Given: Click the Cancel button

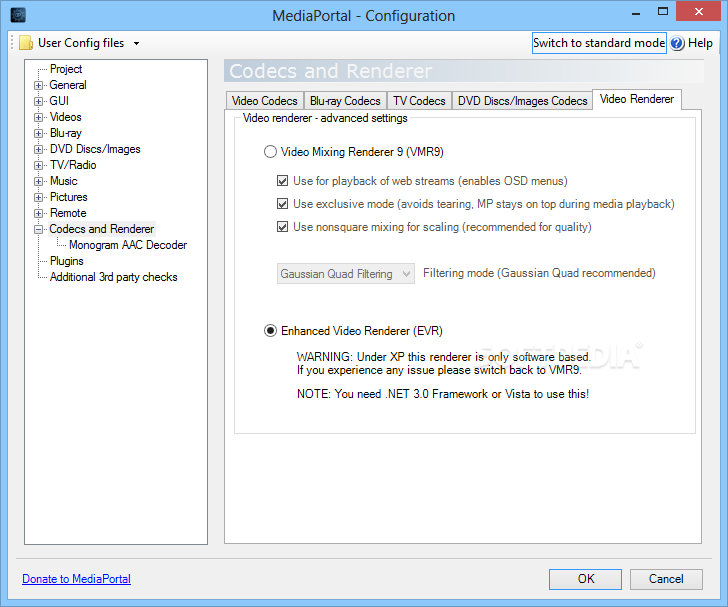Looking at the screenshot, I should pyautogui.click(x=666, y=579).
